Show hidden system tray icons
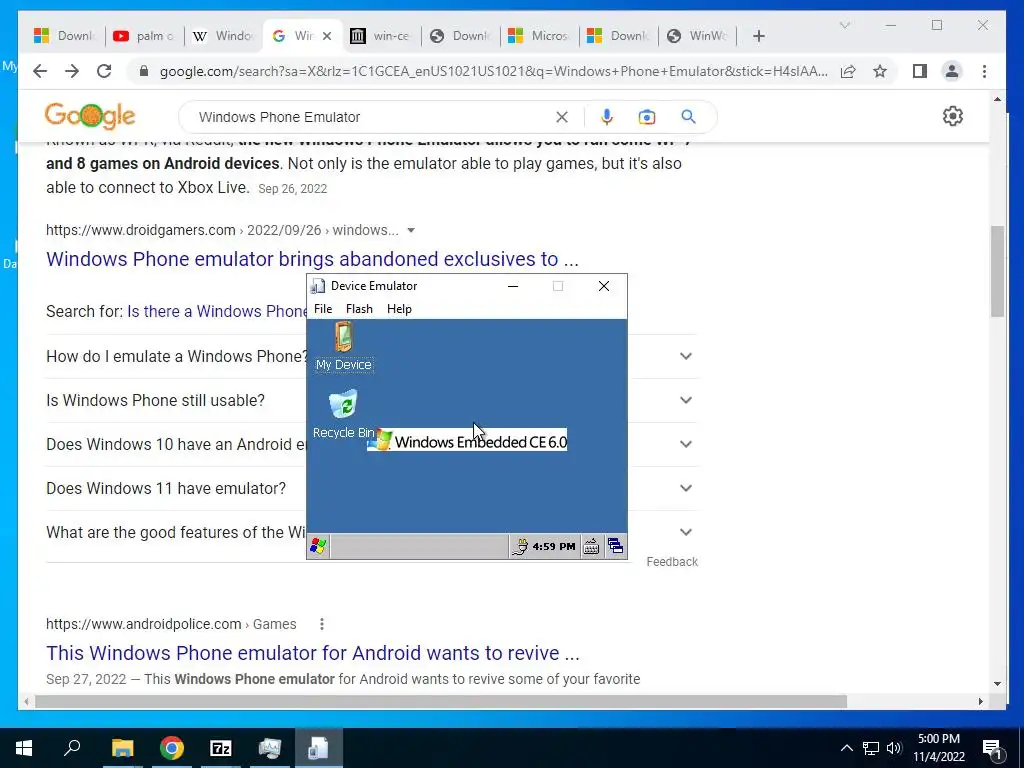 click(846, 748)
